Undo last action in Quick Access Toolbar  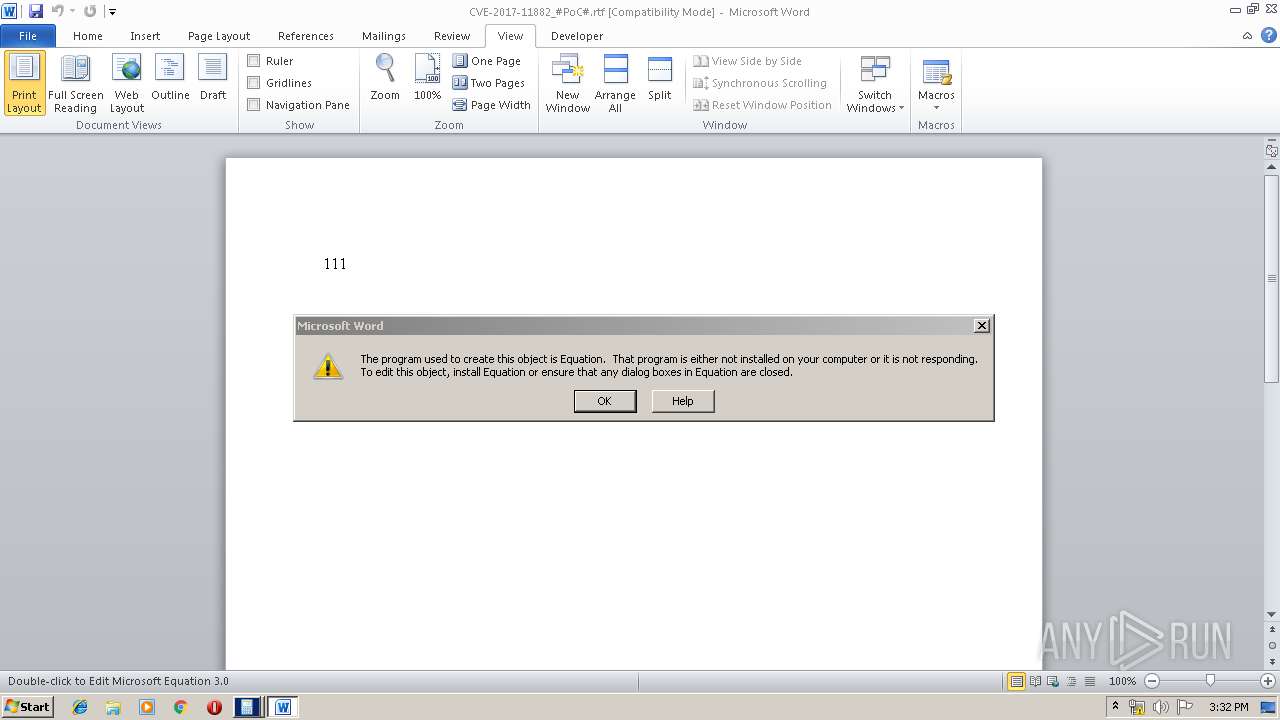57,11
